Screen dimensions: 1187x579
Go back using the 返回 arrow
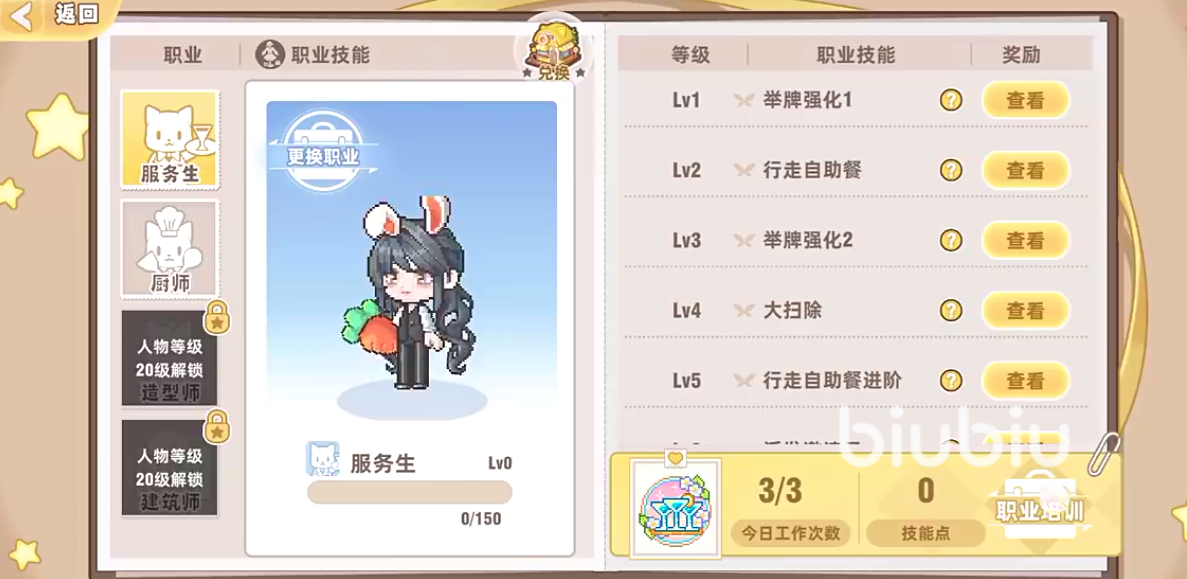tap(56, 15)
